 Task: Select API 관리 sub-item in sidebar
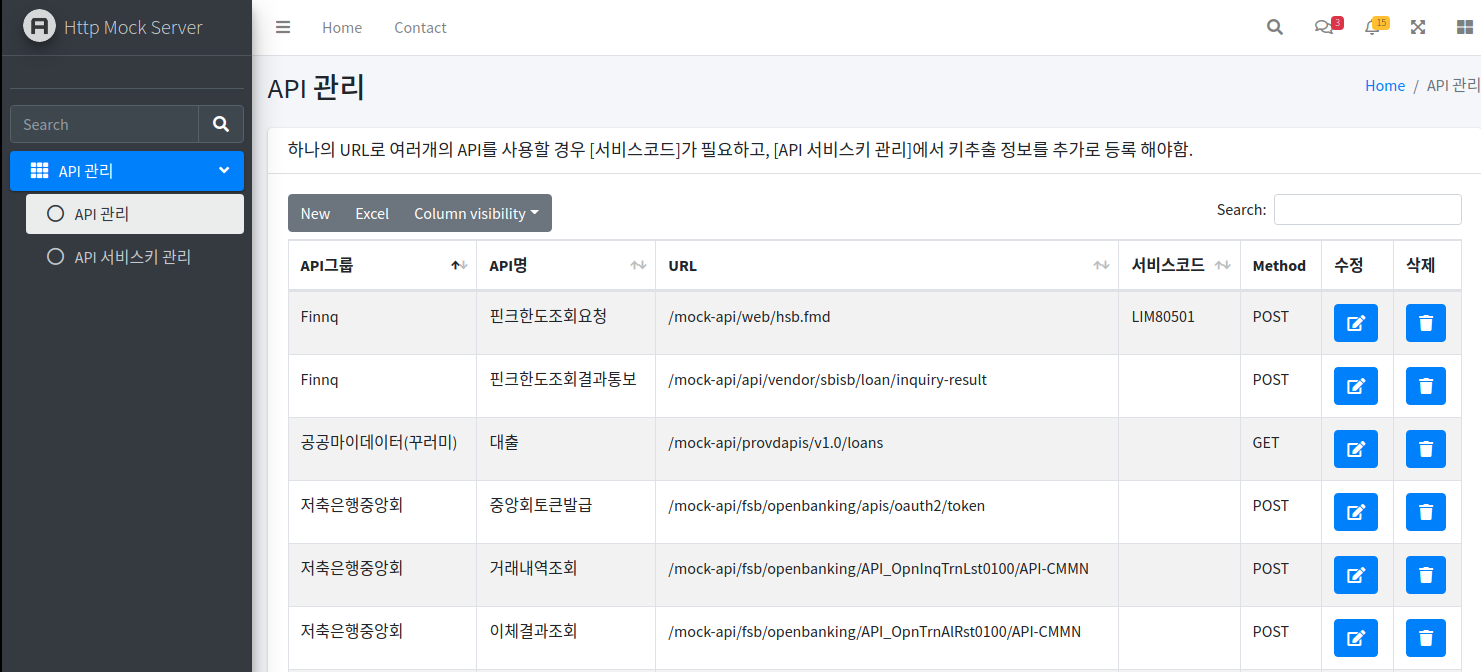coord(135,214)
